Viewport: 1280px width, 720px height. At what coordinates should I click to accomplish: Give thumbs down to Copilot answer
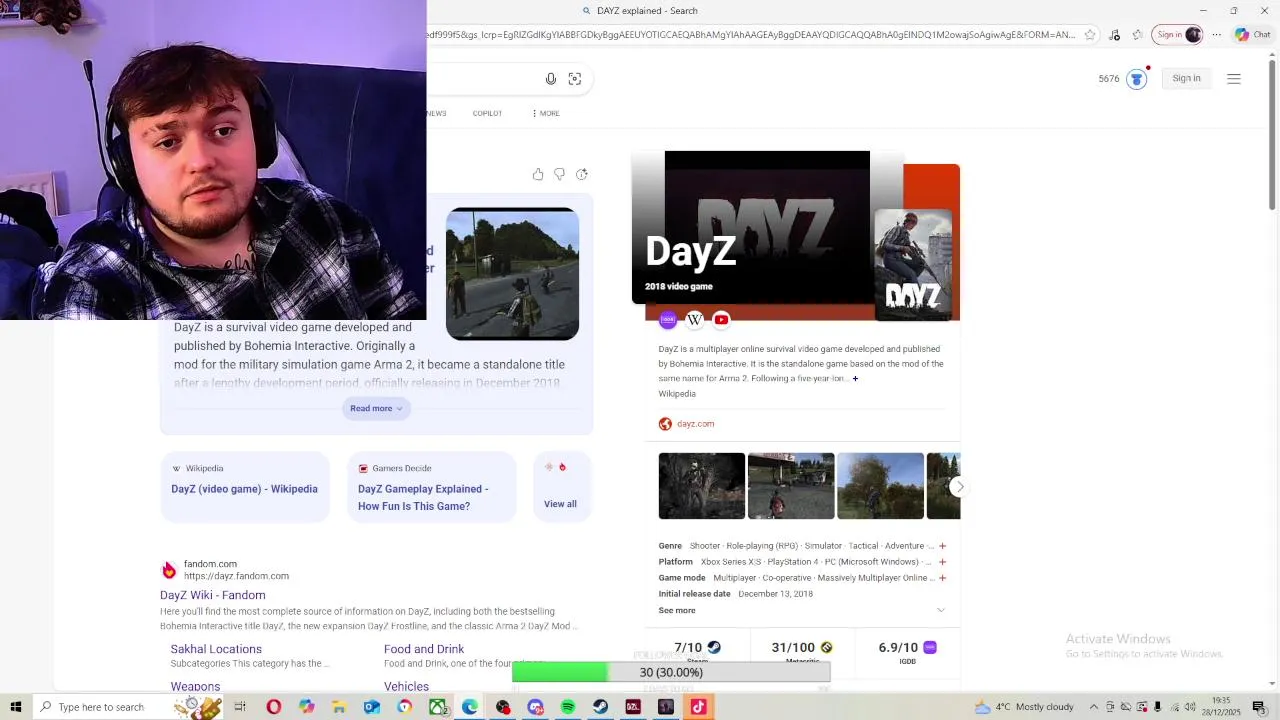click(560, 174)
